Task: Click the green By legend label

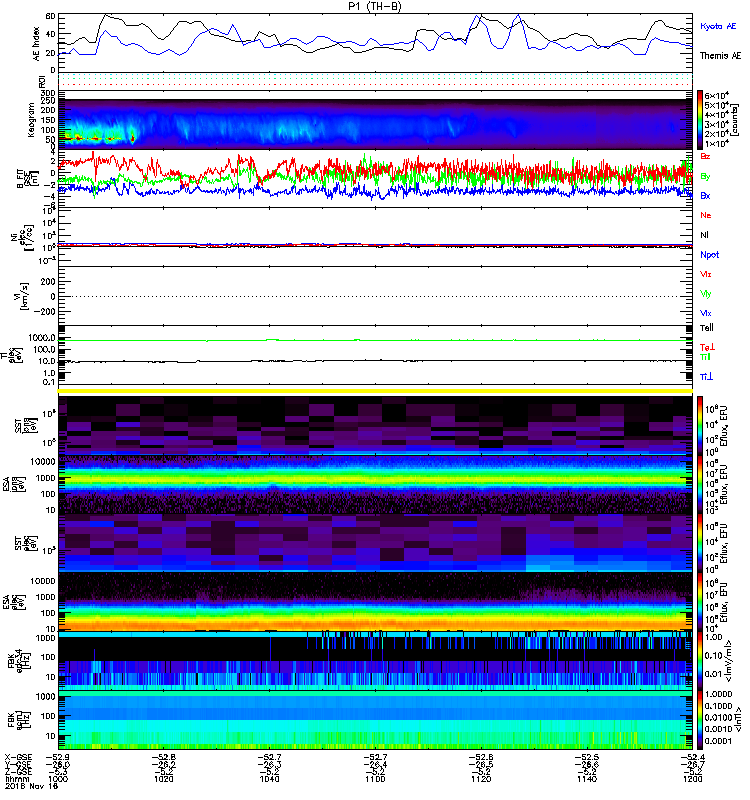Action: (x=705, y=176)
